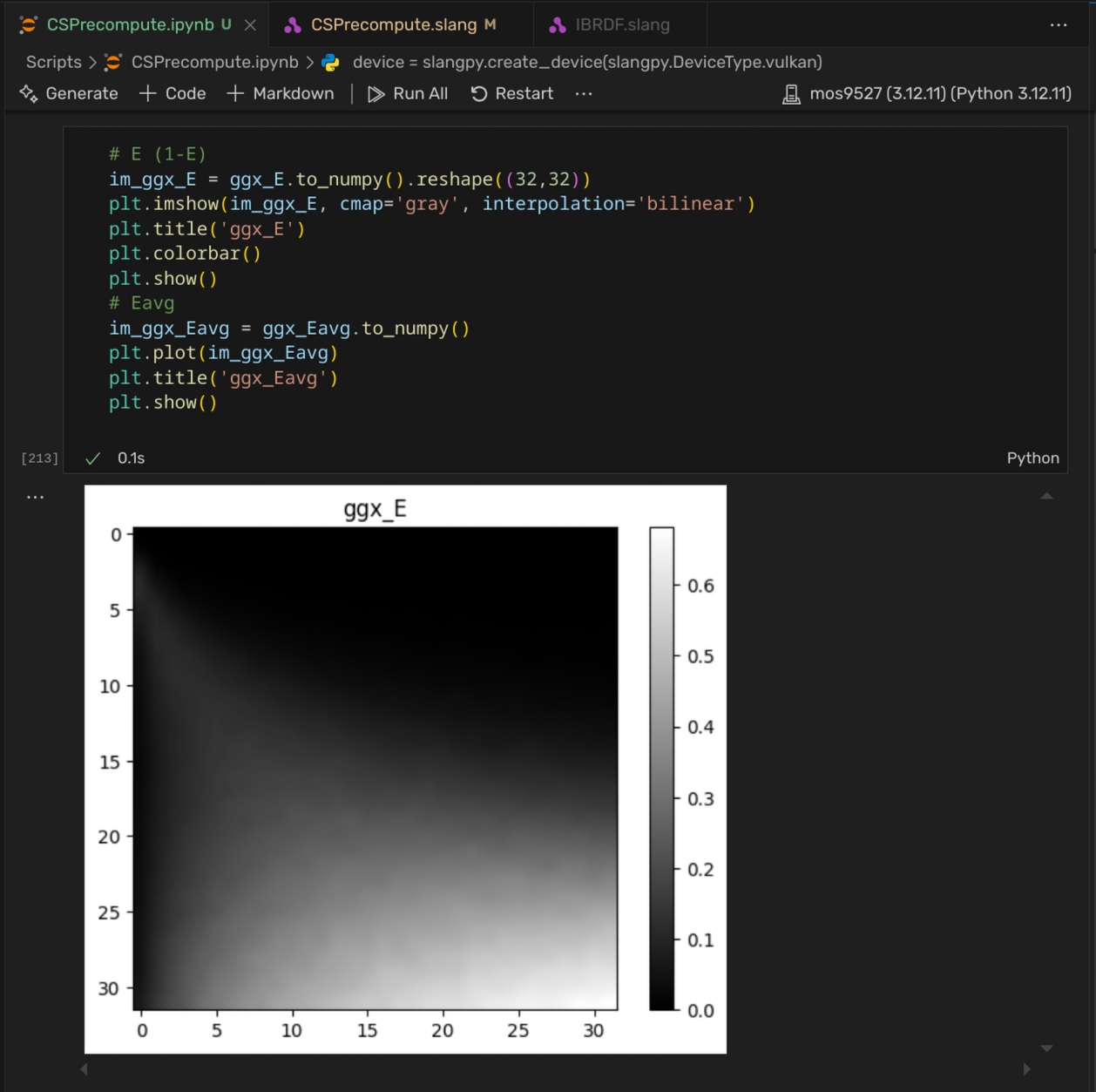This screenshot has height=1092, width=1096.
Task: Click the chevron after Scripts in the breadcrumb
Action: (91, 62)
